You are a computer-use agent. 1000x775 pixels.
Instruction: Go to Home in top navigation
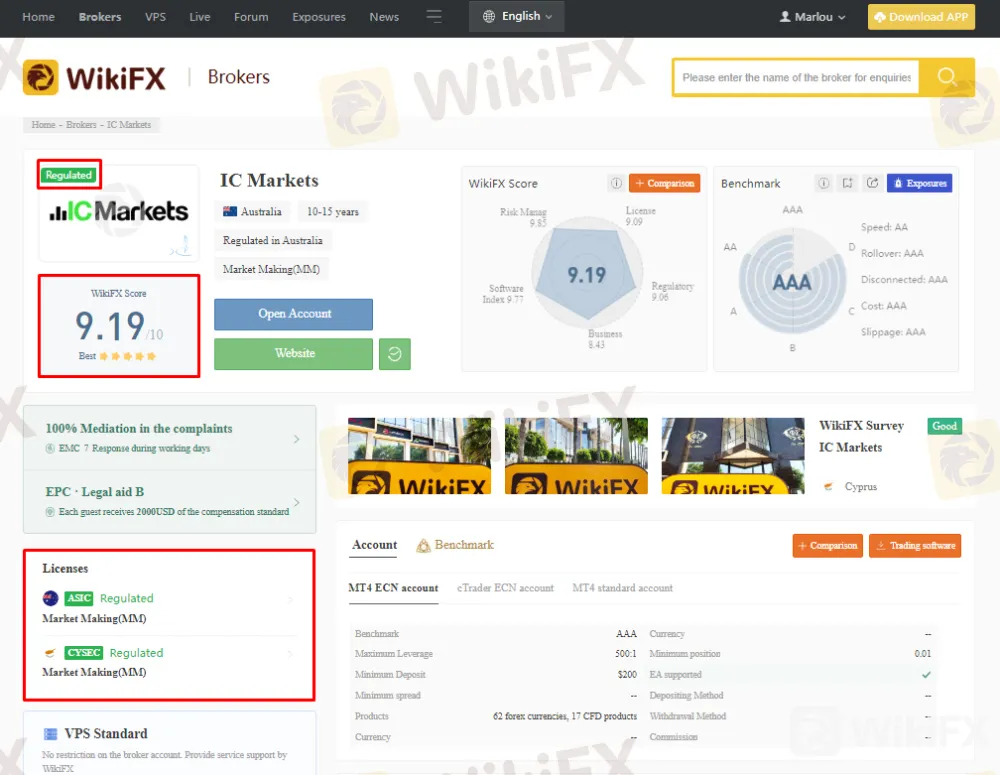38,17
